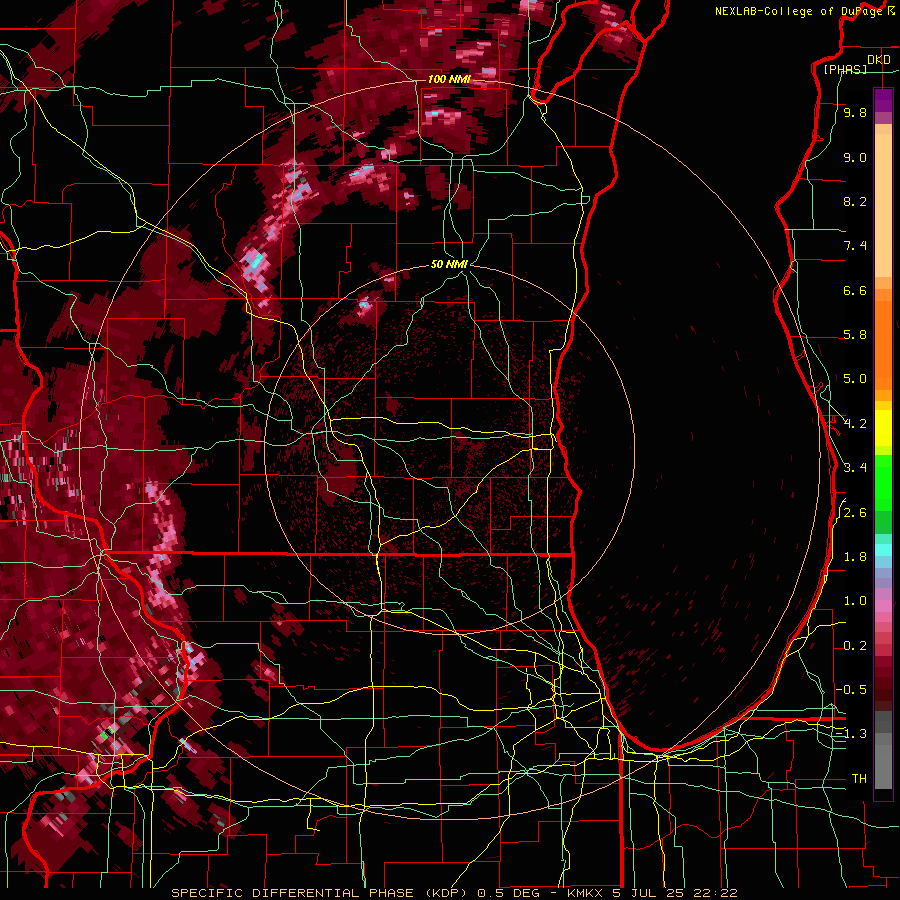Image resolution: width=900 pixels, height=900 pixels.
Task: Click the Specific Differential Phase (KDP) caption
Action: [x=321, y=893]
